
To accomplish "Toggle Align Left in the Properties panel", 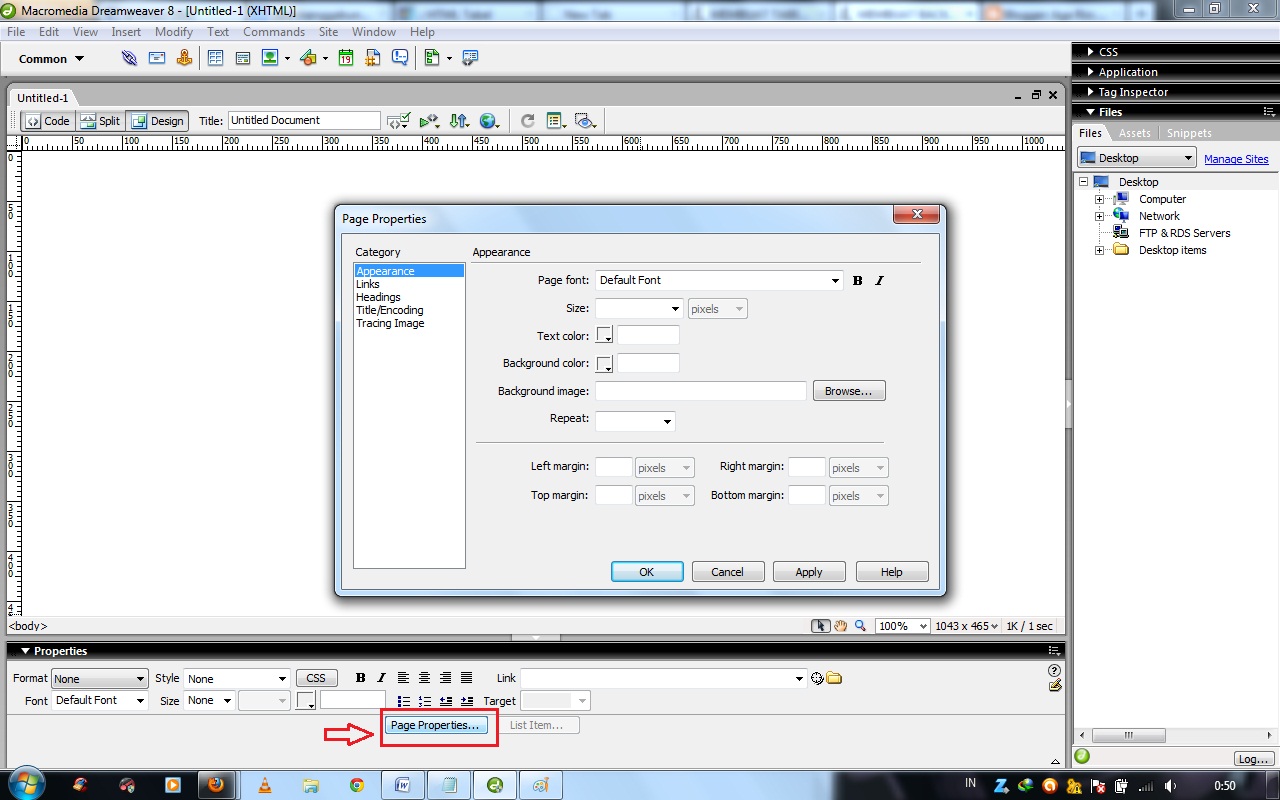I will 403,678.
